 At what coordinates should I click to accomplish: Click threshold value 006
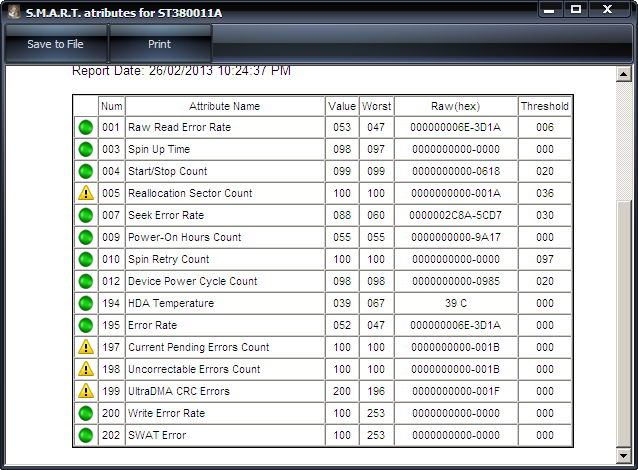point(545,127)
